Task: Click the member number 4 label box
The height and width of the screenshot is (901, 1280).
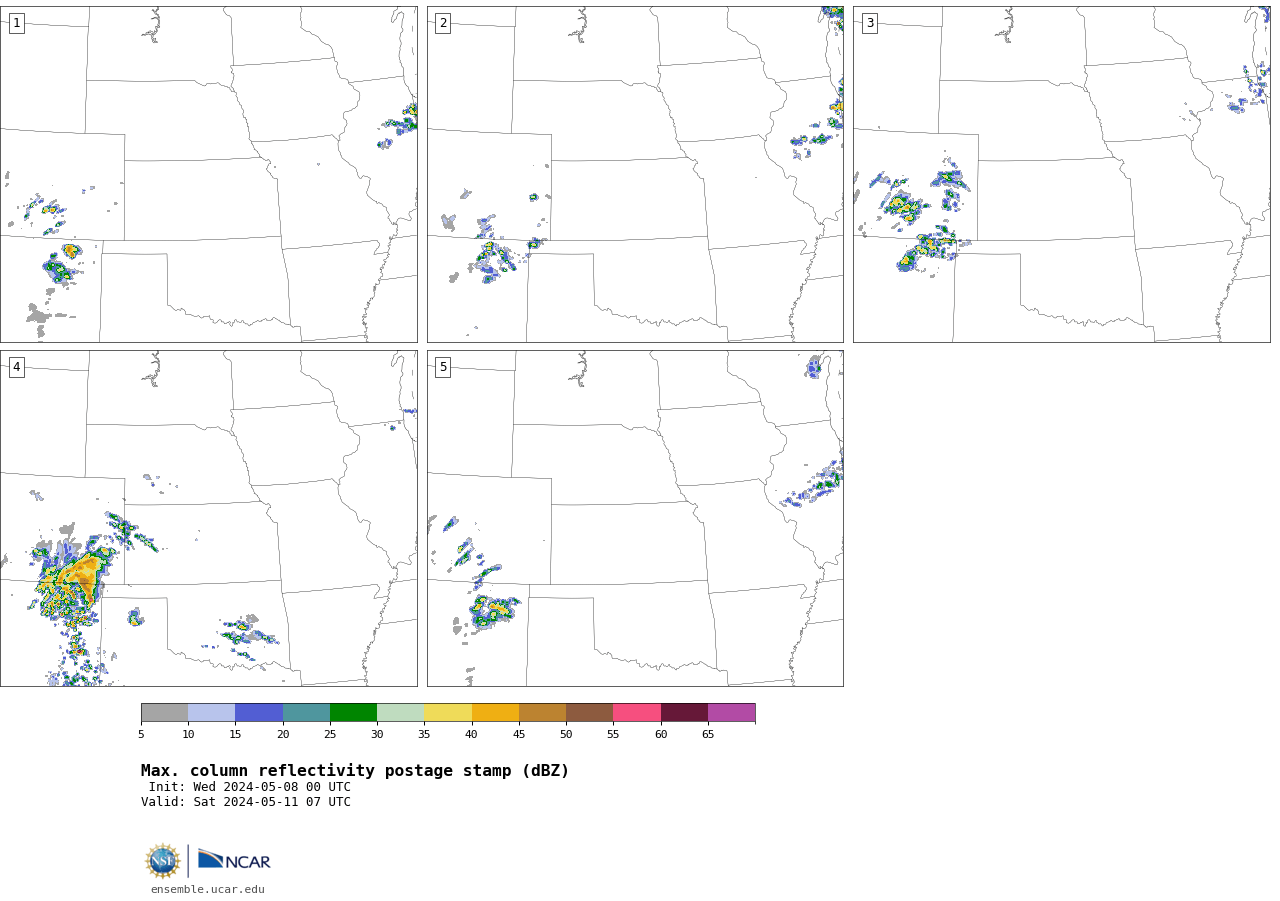Action: pyautogui.click(x=16, y=367)
